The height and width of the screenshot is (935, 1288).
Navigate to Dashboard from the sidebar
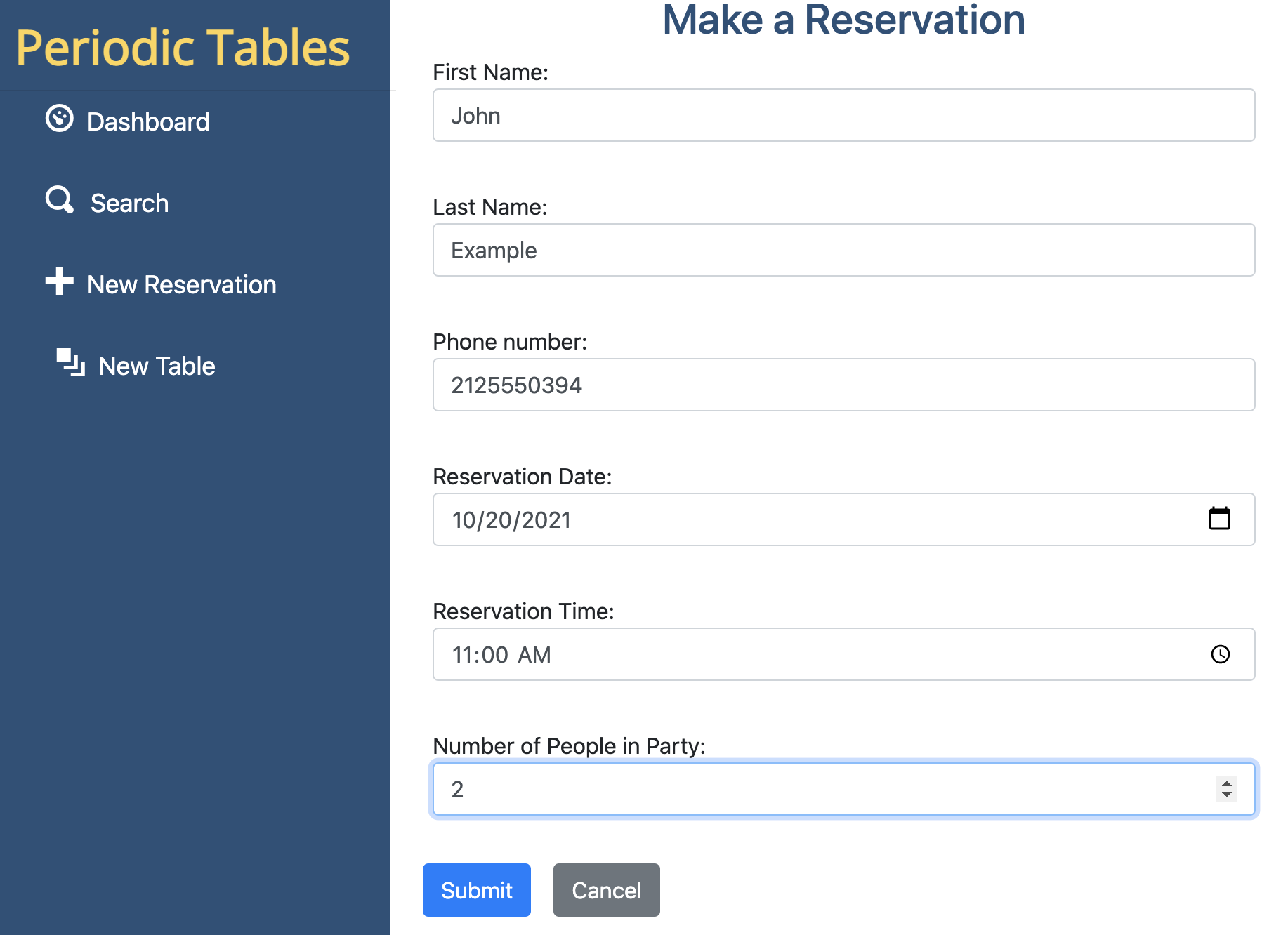pyautogui.click(x=147, y=121)
